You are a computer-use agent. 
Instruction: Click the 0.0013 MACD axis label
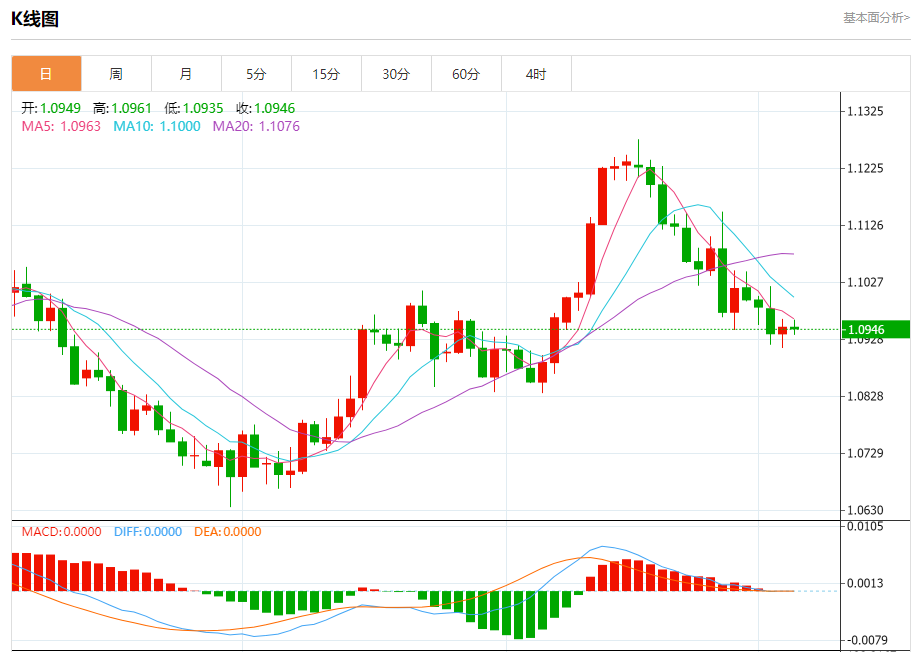(865, 583)
